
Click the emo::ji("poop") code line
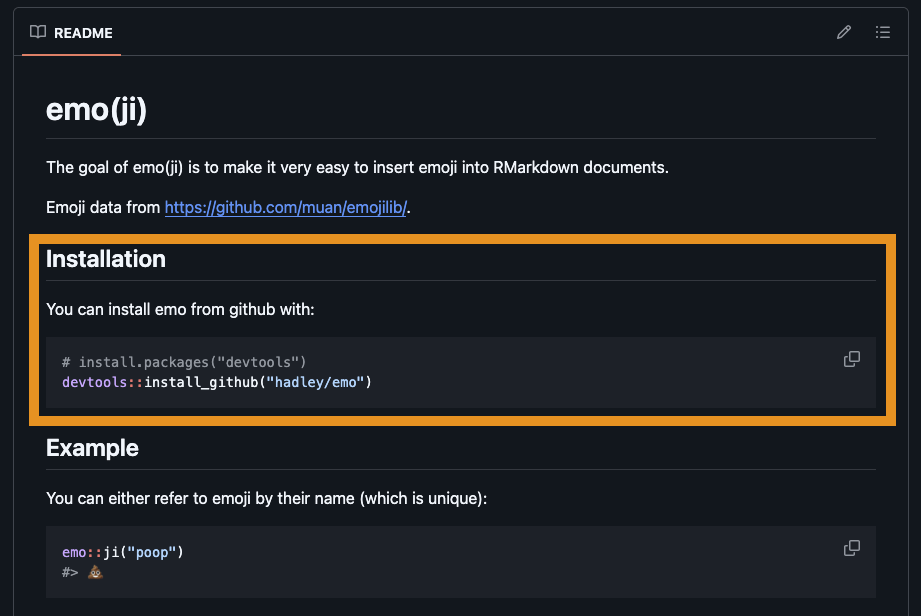123,552
